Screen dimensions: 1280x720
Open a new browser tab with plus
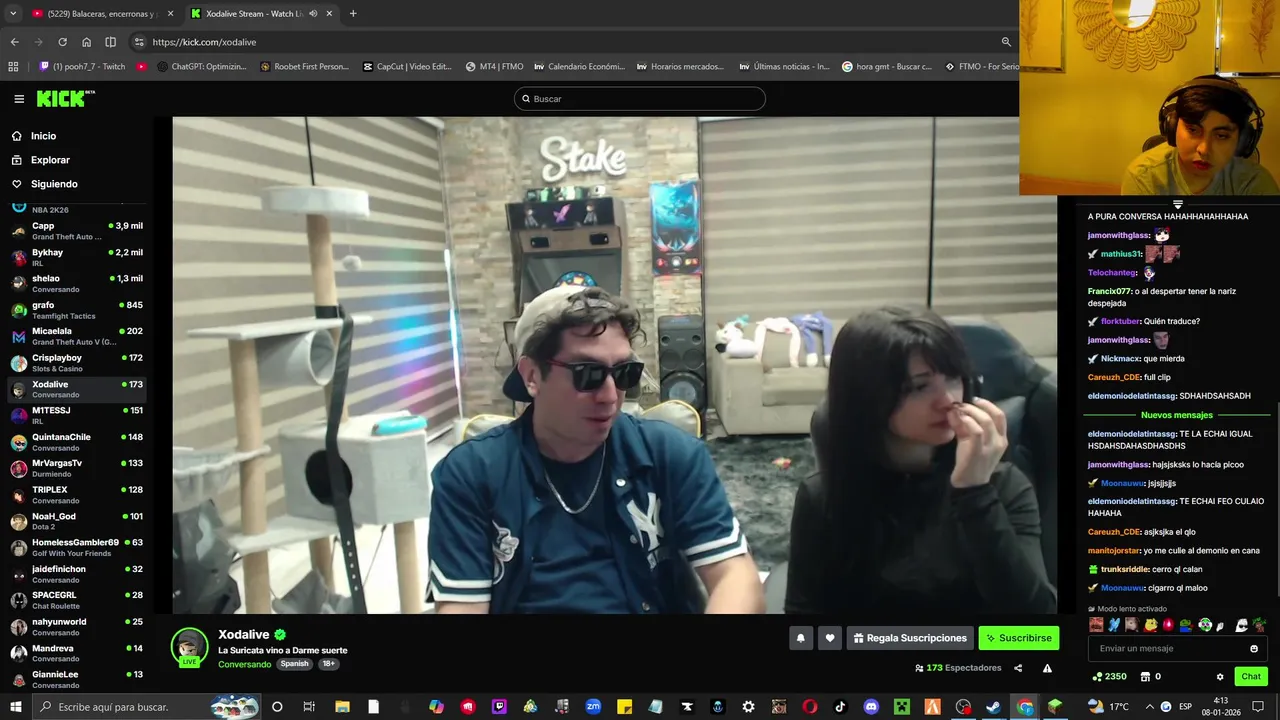[353, 14]
